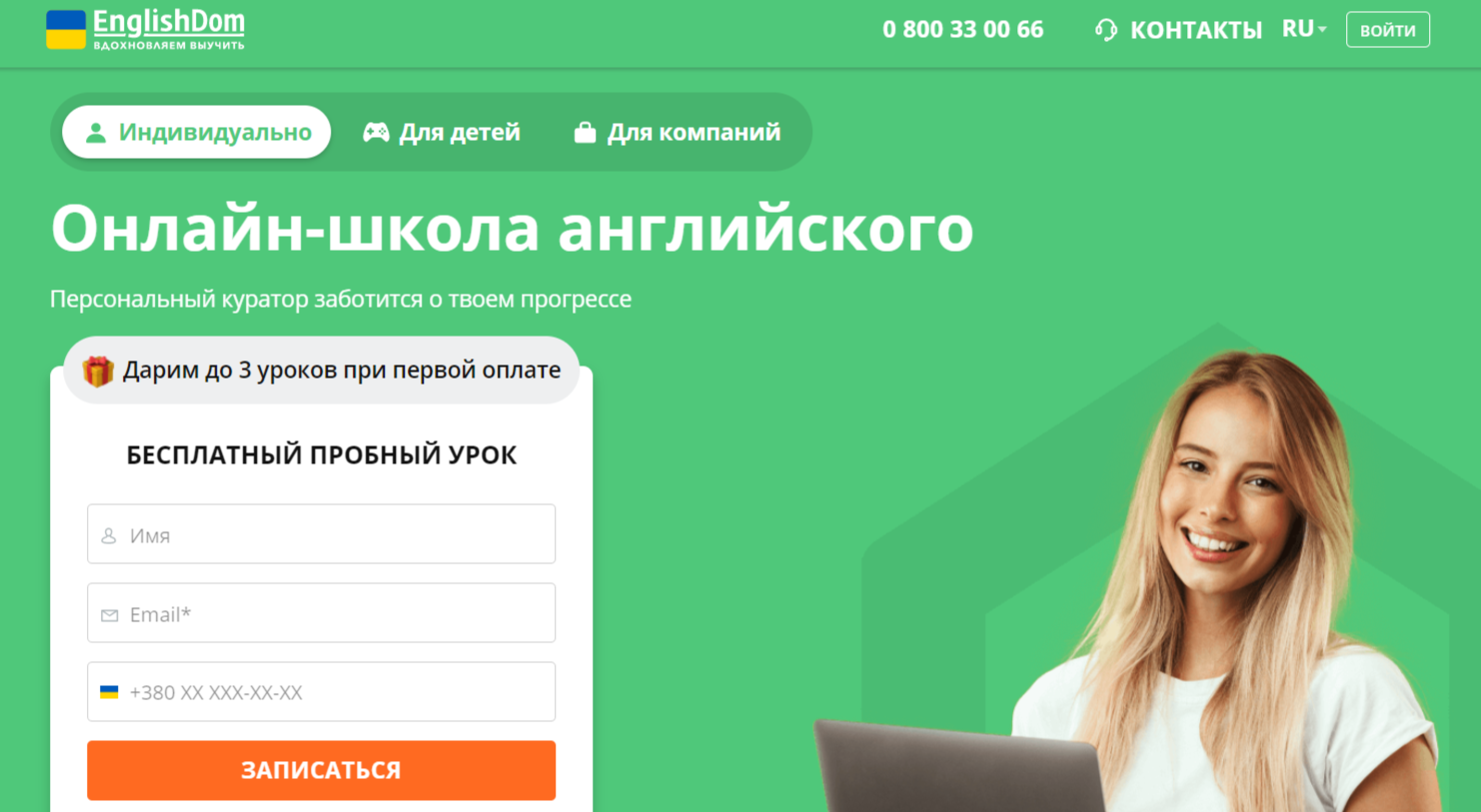1481x812 pixels.
Task: Click the EnglishDom flag logo icon
Action: pos(66,30)
